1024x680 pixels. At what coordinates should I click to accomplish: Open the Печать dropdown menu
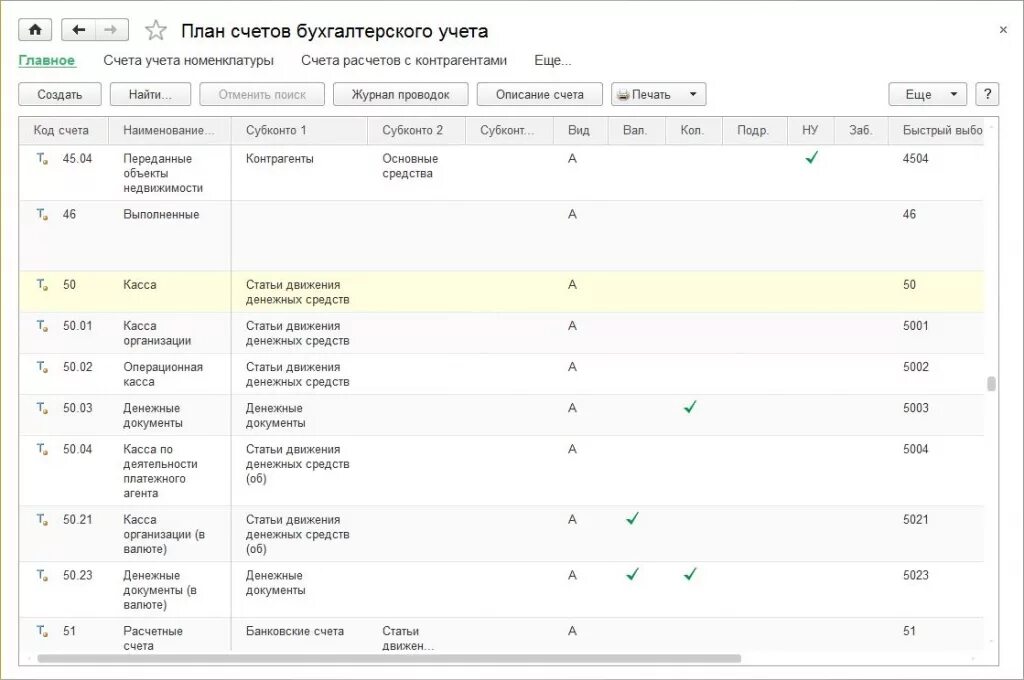pos(694,94)
